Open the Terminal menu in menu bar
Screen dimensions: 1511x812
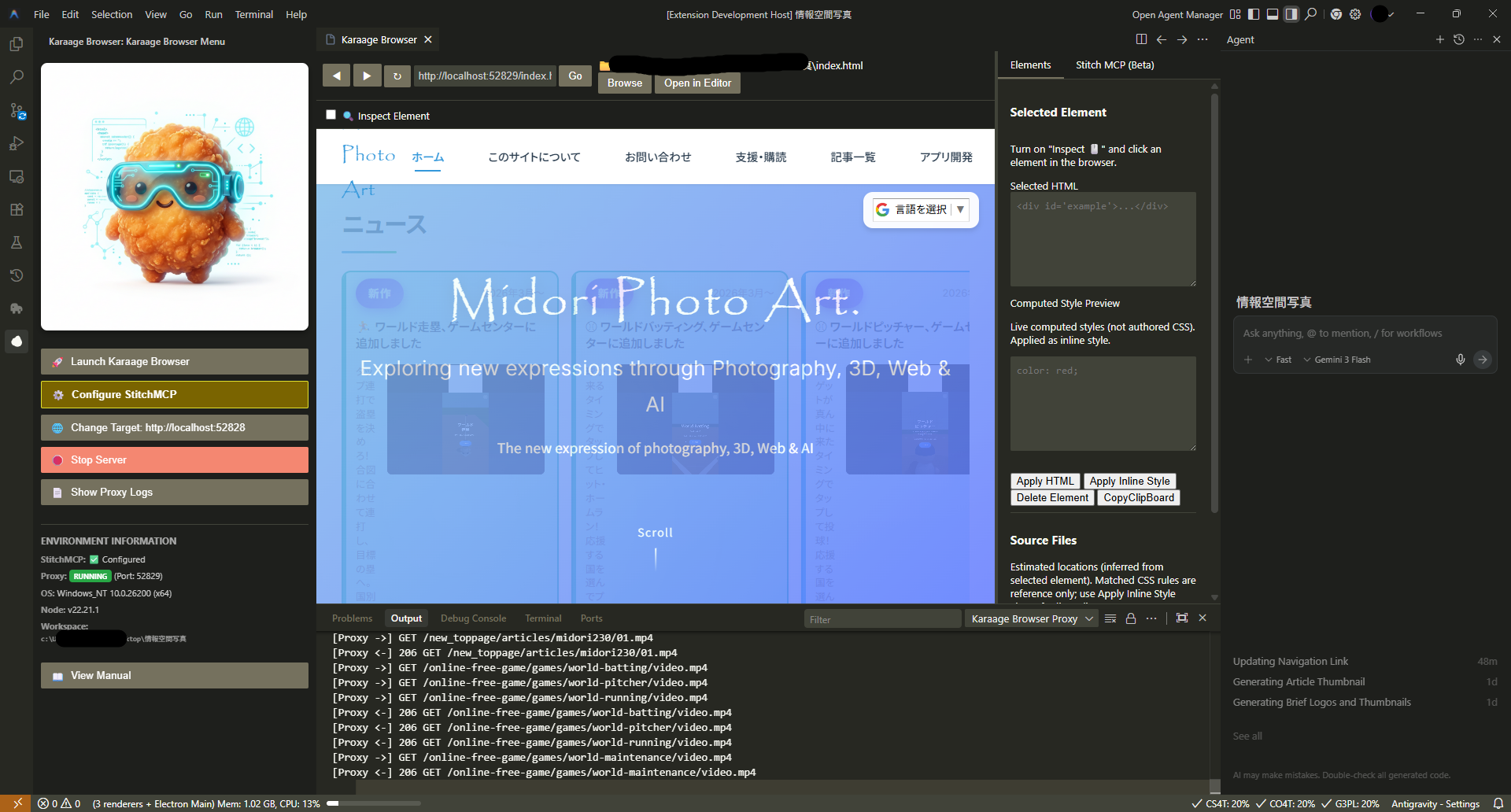click(253, 14)
